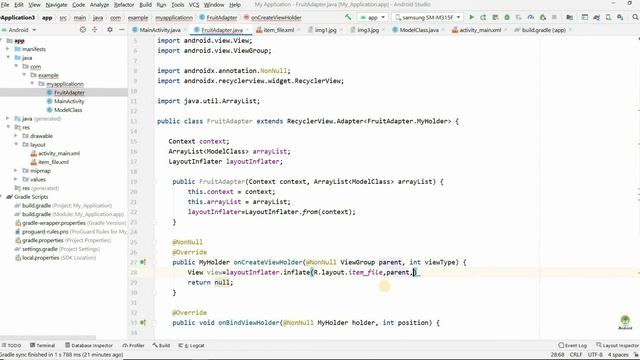Switch to the img1.jpg tab
The image size is (640, 360).
pyautogui.click(x=325, y=30)
